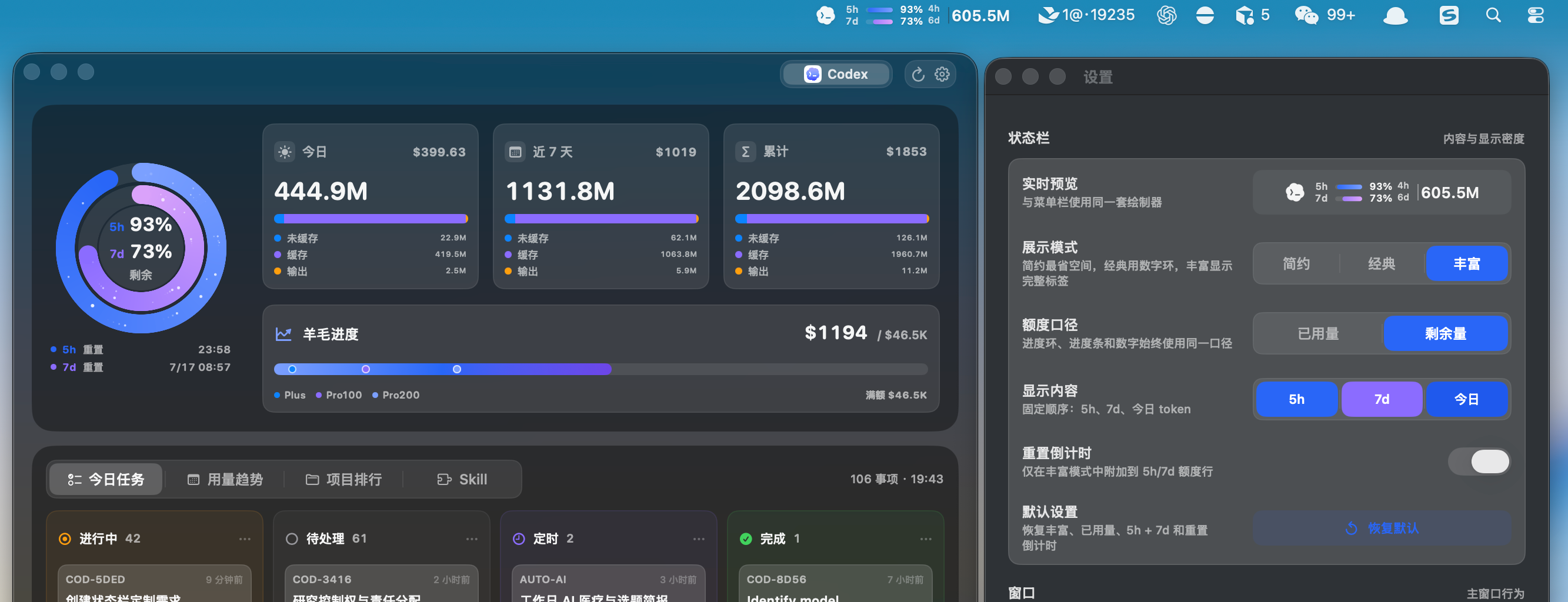
Task: Click the 内容与显示密度 label
Action: click(x=1483, y=139)
